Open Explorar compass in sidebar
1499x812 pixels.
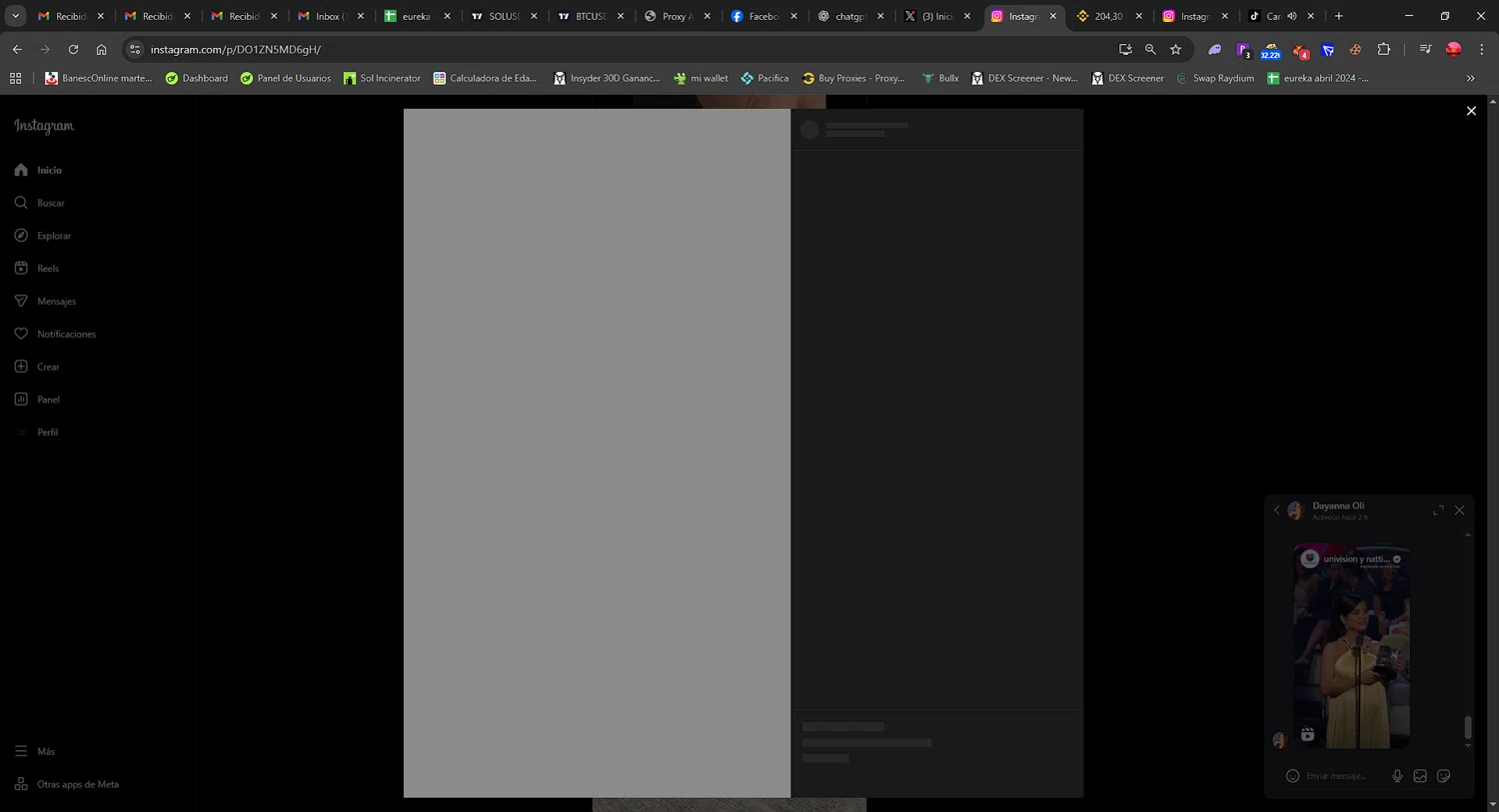[x=42, y=236]
